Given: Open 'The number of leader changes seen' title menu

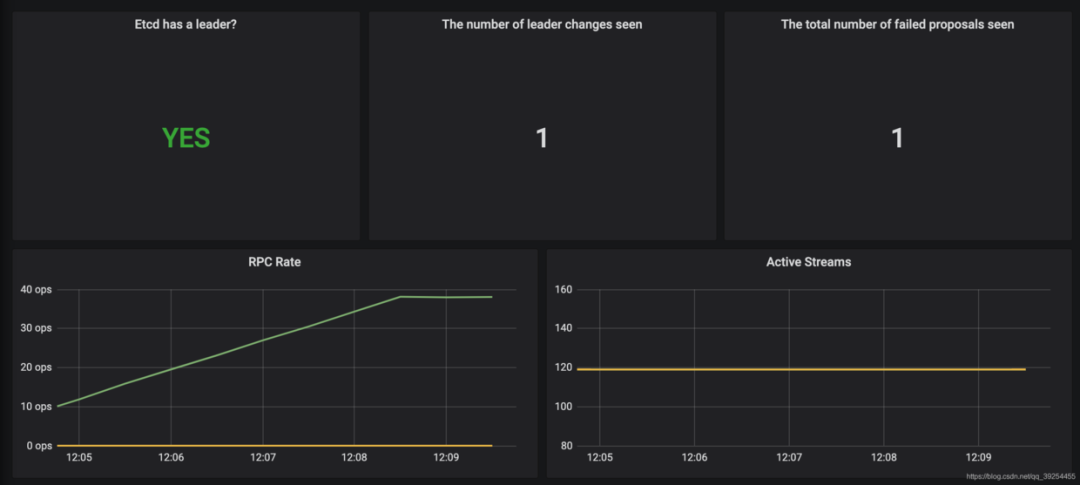Looking at the screenshot, I should pyautogui.click(x=541, y=25).
